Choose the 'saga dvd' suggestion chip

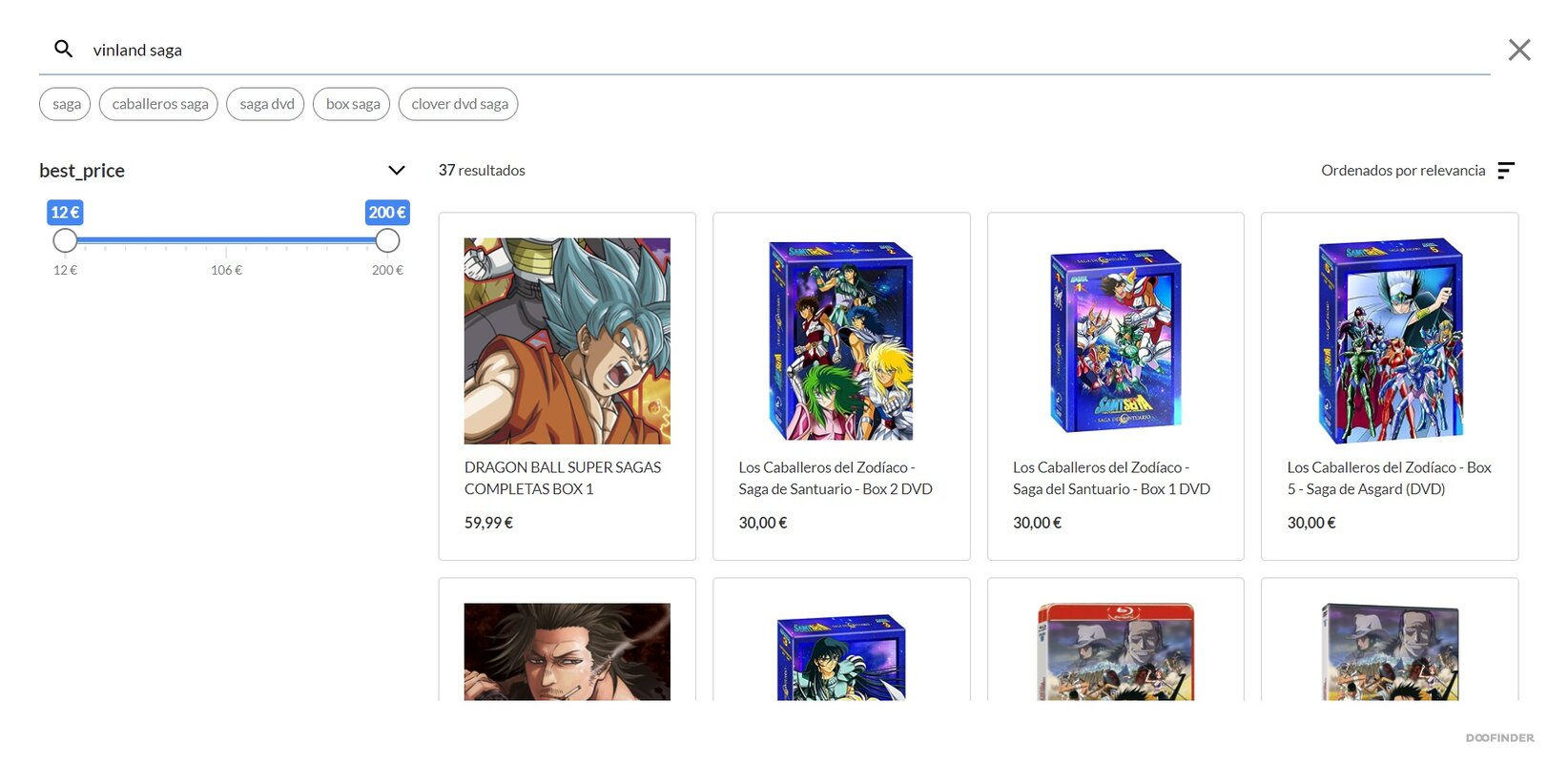click(x=265, y=104)
